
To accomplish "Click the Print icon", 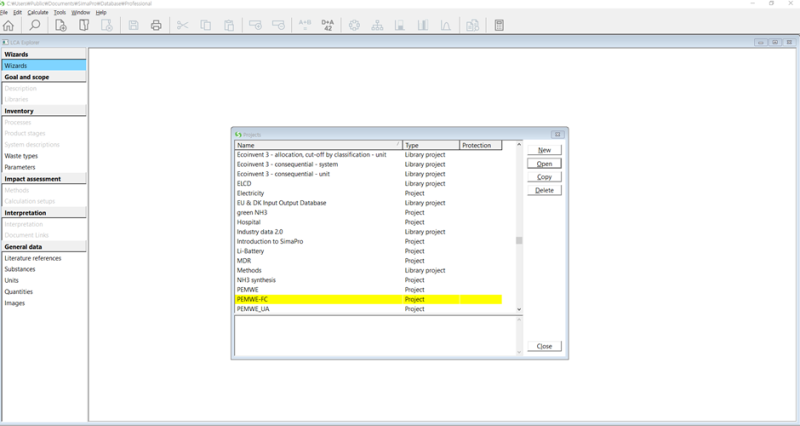I will click(156, 25).
